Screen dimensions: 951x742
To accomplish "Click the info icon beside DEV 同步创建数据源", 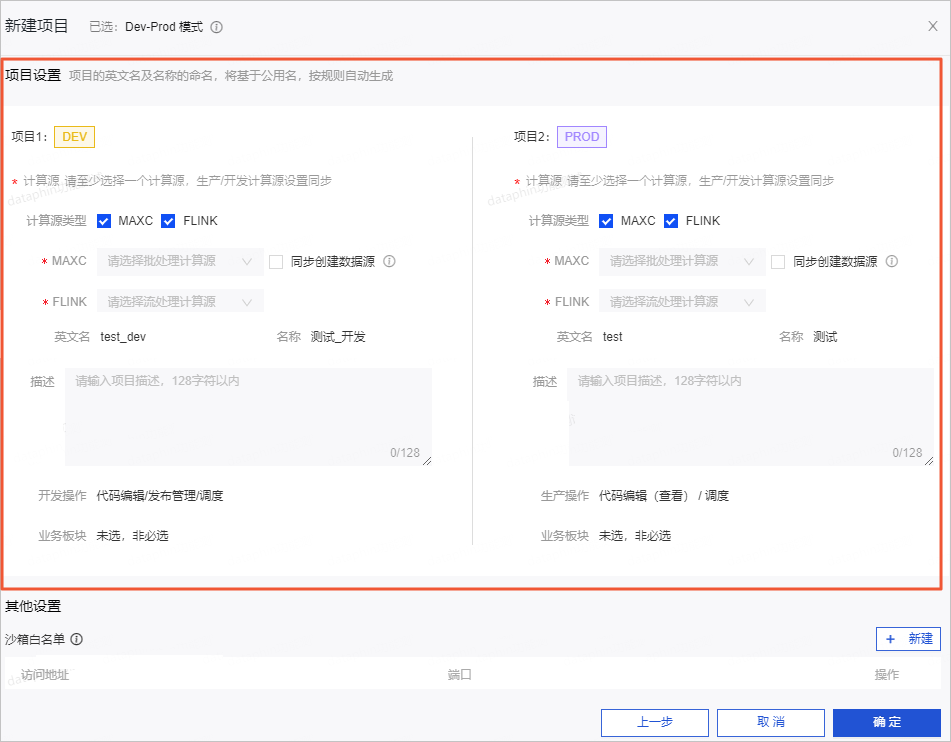I will (x=389, y=261).
